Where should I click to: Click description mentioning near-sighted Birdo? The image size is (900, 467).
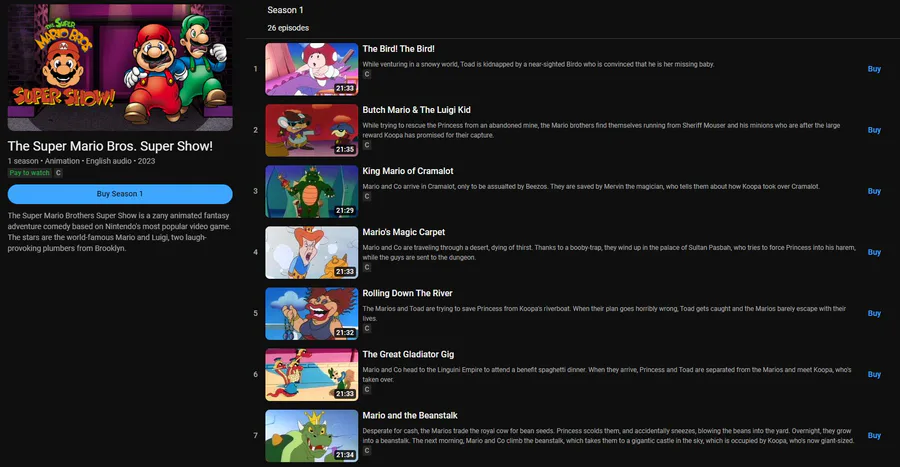[x=538, y=64]
